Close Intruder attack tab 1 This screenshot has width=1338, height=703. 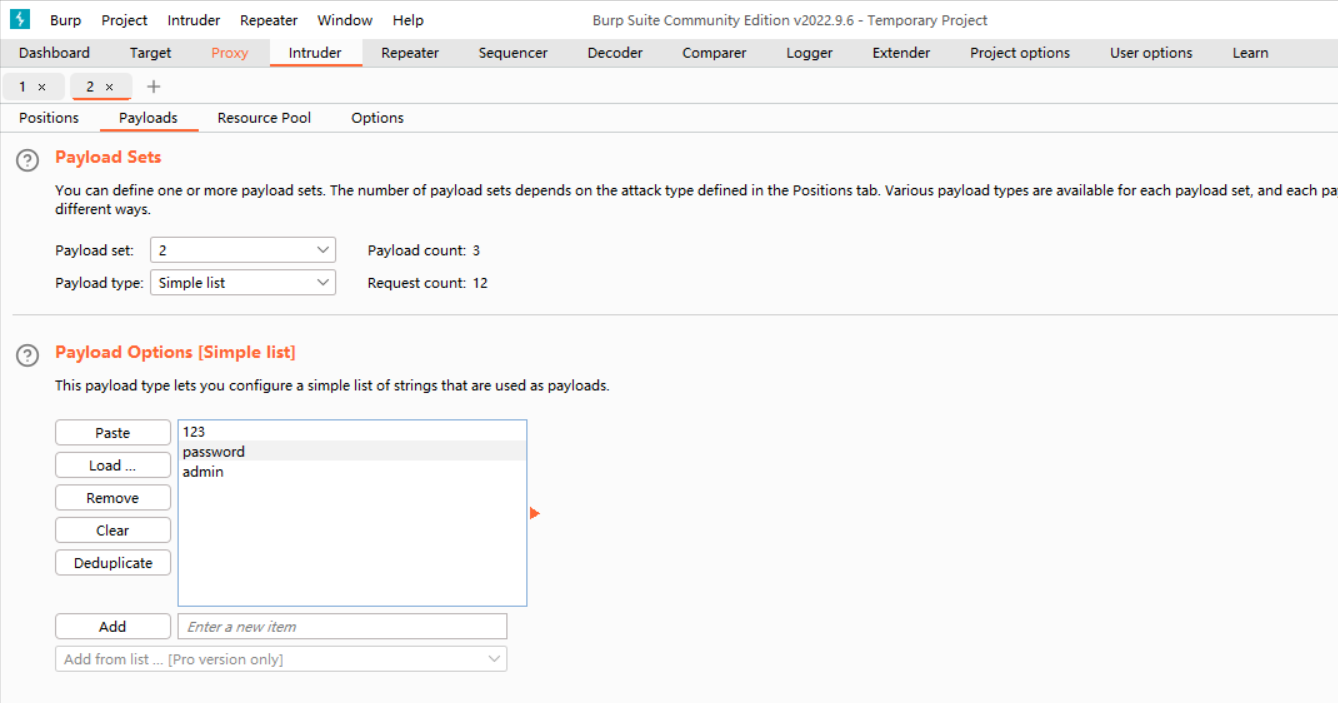pos(42,87)
